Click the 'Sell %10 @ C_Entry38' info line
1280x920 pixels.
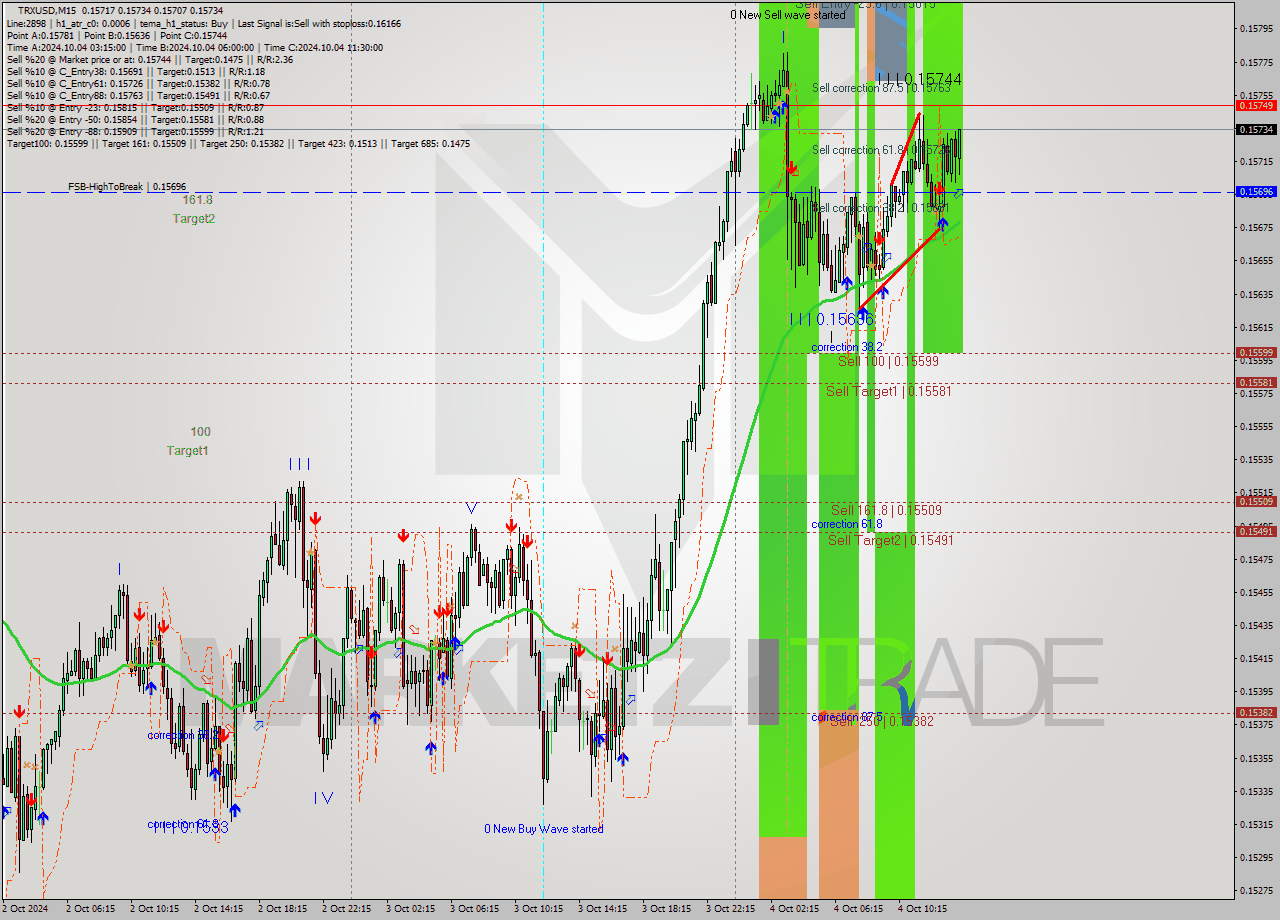tap(135, 72)
